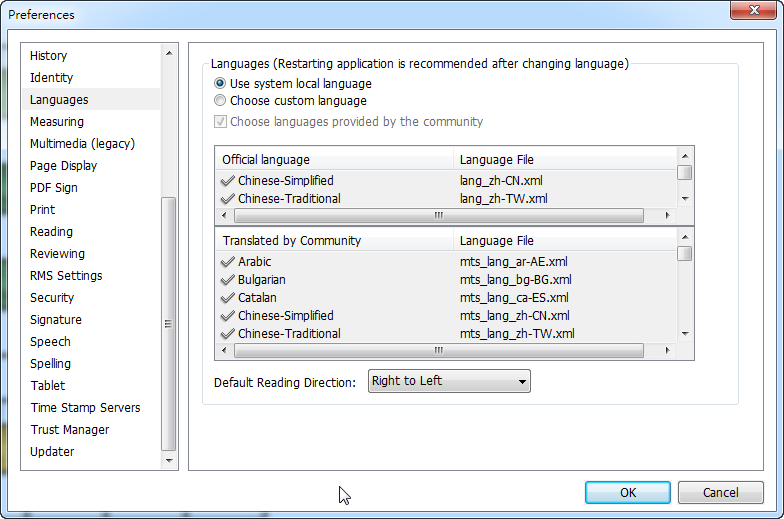The width and height of the screenshot is (784, 519).
Task: Click the checkmark next to official Chinese-Traditional
Action: pyautogui.click(x=228, y=199)
